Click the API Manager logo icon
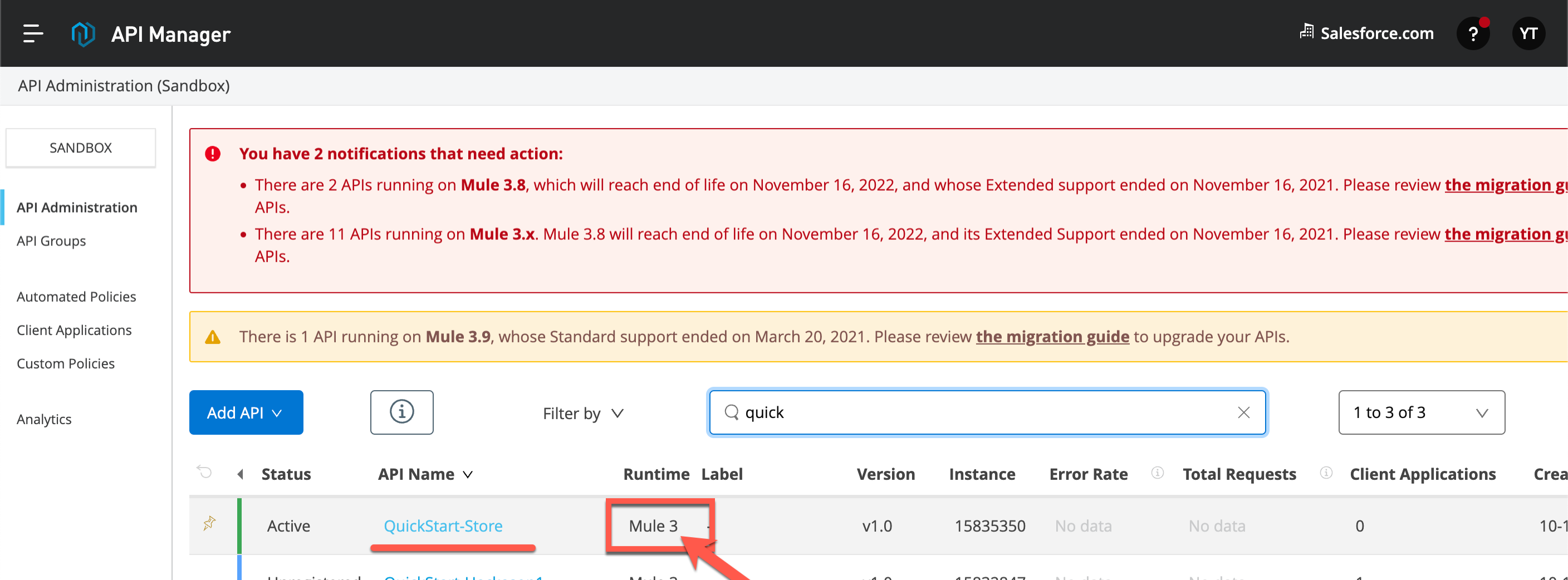Image resolution: width=1568 pixels, height=580 pixels. (x=84, y=33)
